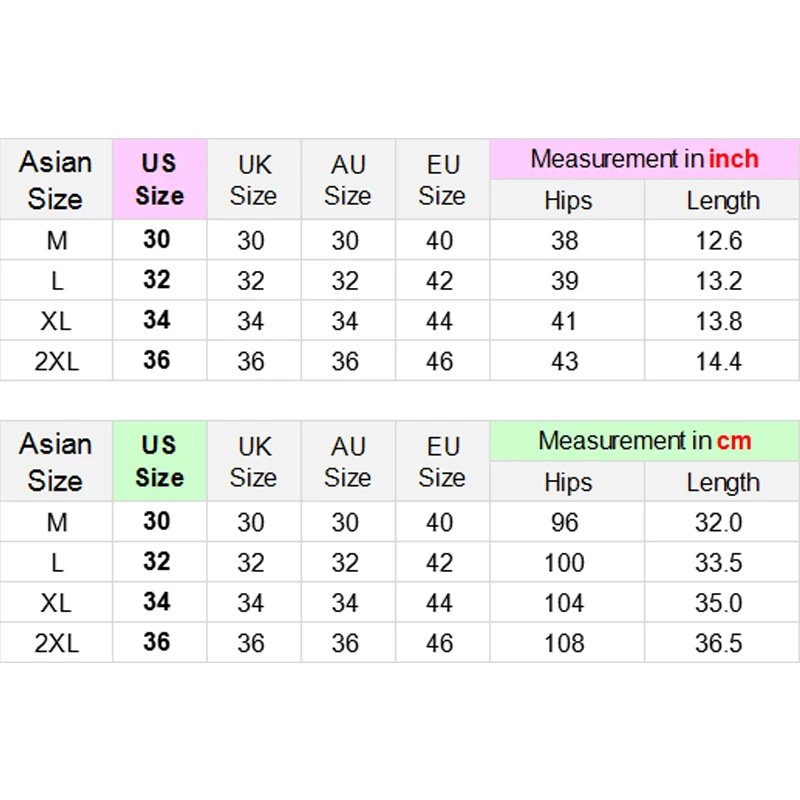This screenshot has width=800, height=800.
Task: Click the pink US Size header cell
Action: click(x=160, y=179)
